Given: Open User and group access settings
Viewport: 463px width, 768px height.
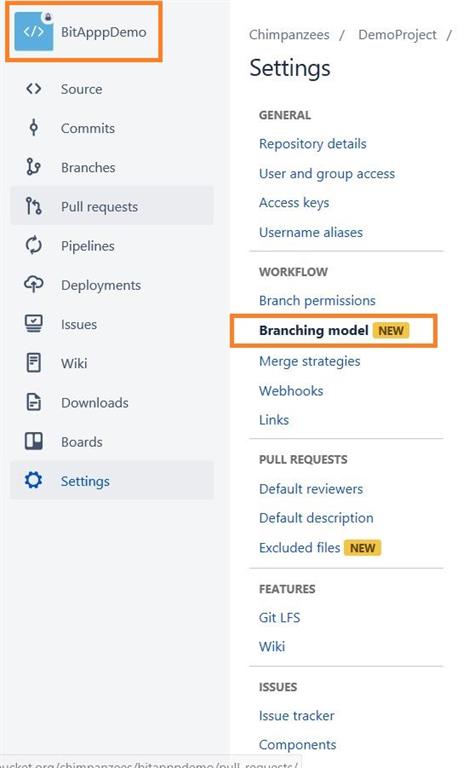Looking at the screenshot, I should pyautogui.click(x=327, y=173).
